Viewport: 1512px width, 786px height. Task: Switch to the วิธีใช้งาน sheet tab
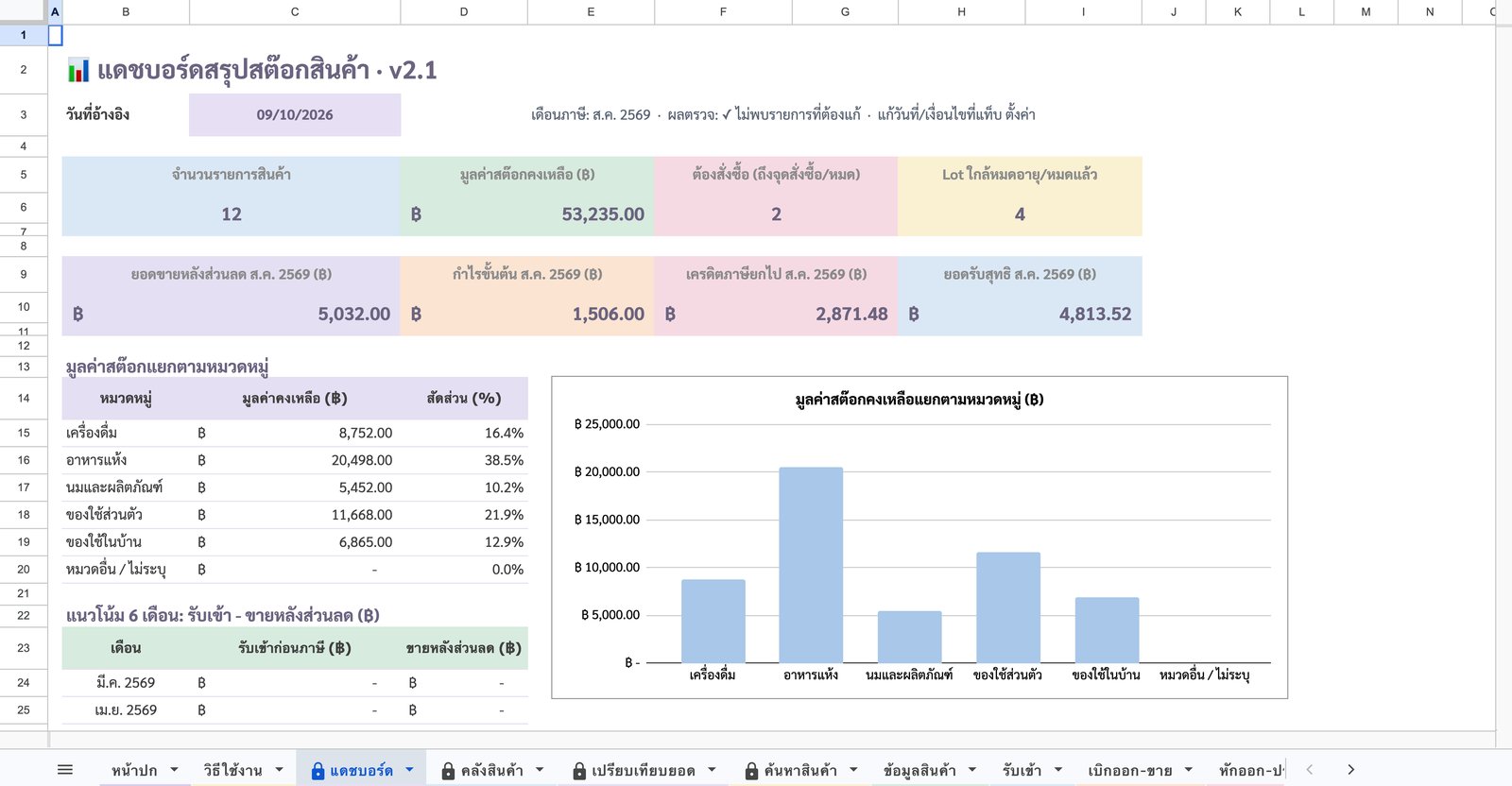[x=232, y=770]
